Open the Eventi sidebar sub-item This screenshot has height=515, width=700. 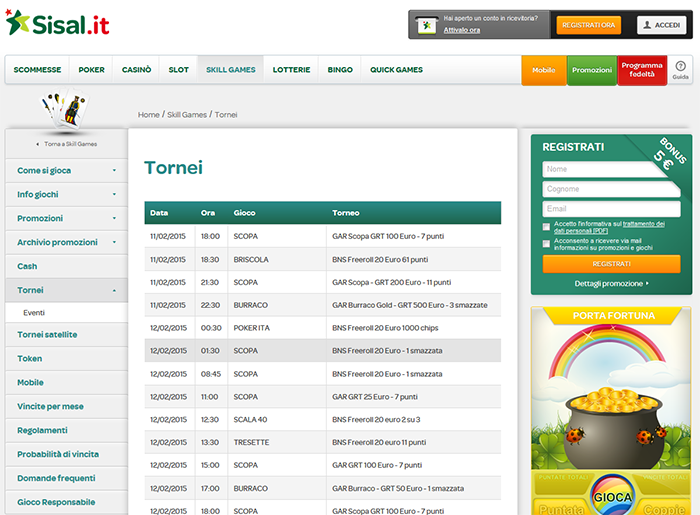66,313
